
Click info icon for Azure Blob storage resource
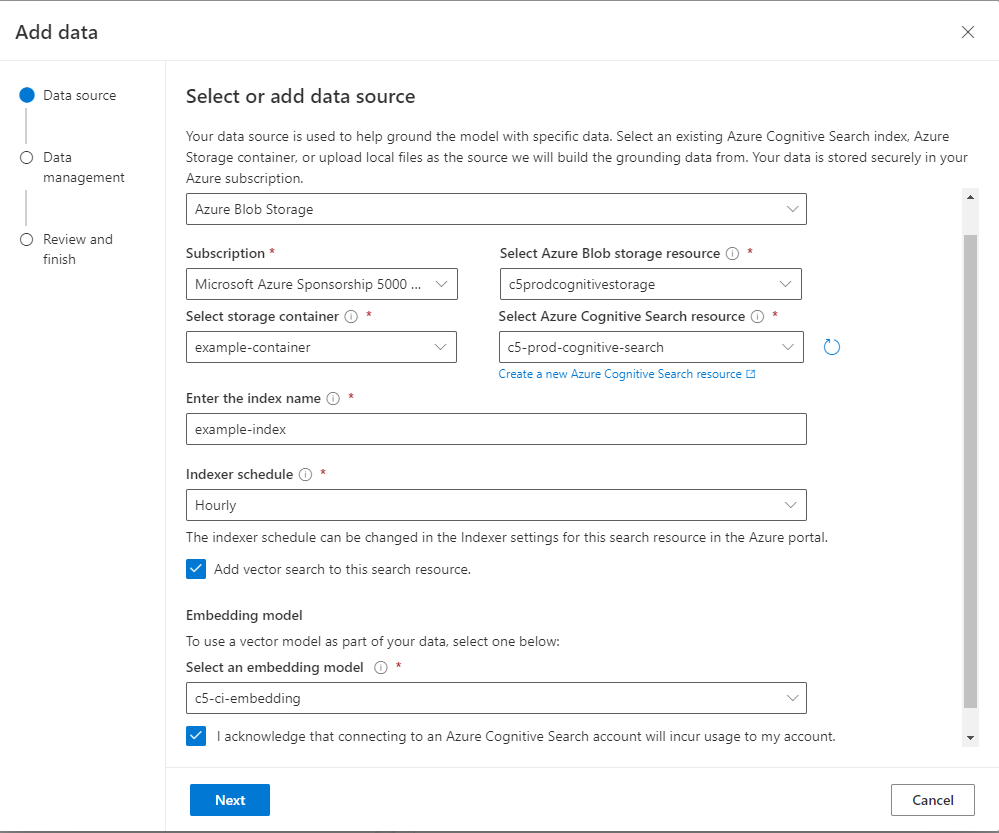pos(732,253)
